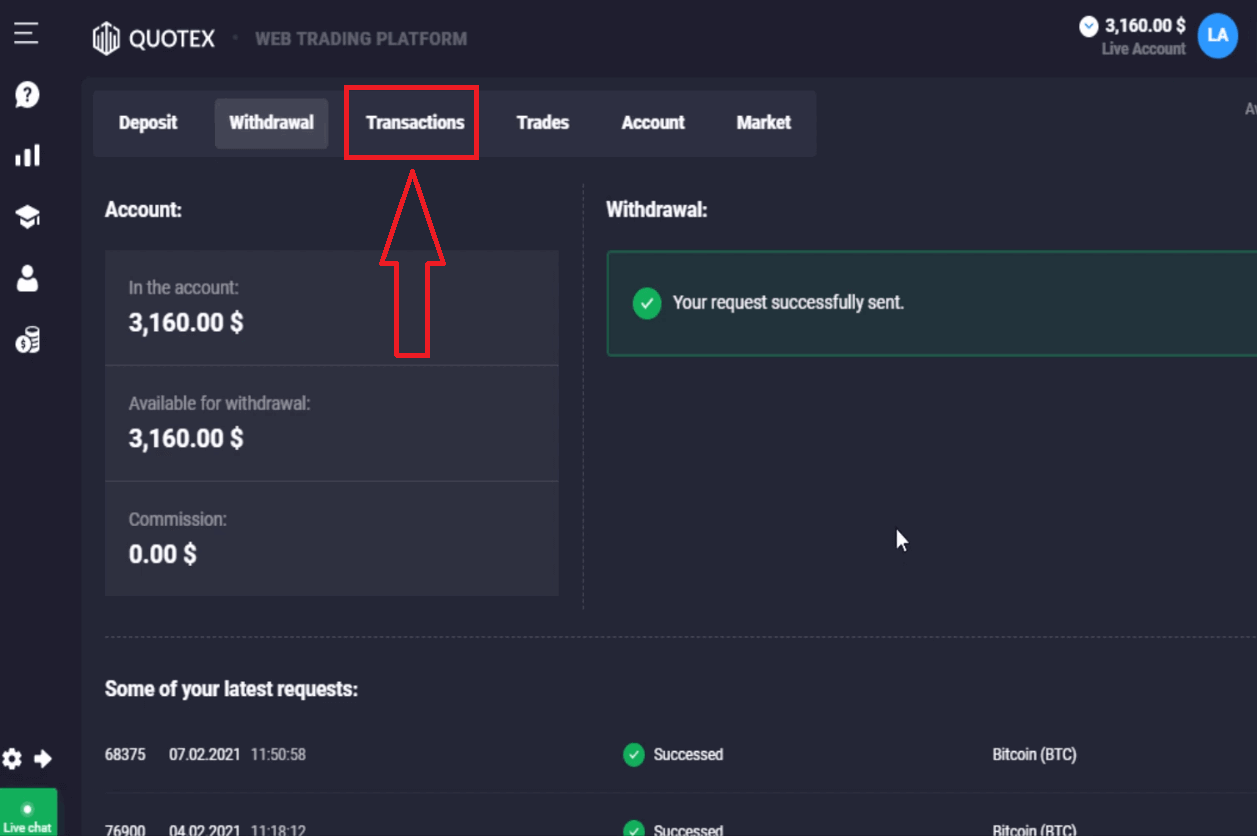Click the logout arrow icon

(42, 759)
